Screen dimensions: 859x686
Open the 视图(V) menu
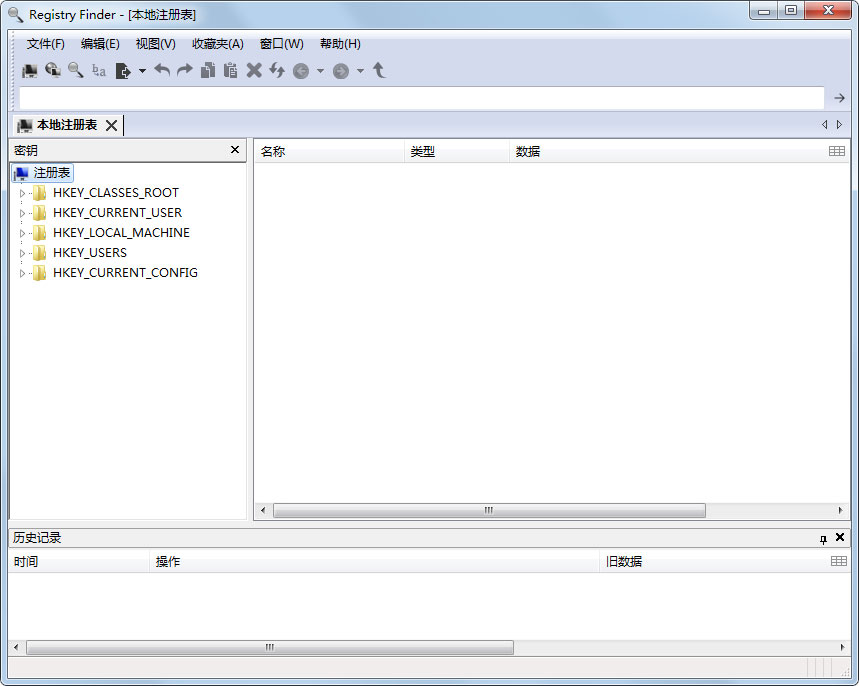point(156,44)
